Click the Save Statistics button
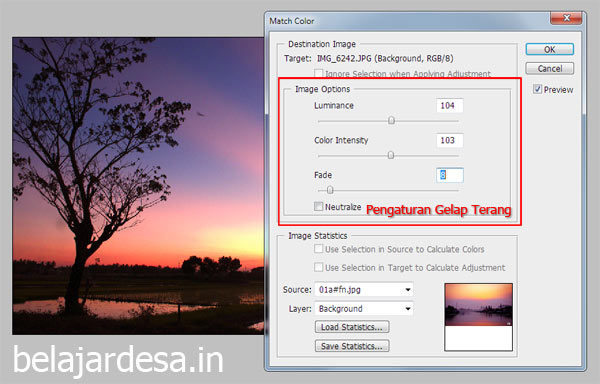 (352, 346)
